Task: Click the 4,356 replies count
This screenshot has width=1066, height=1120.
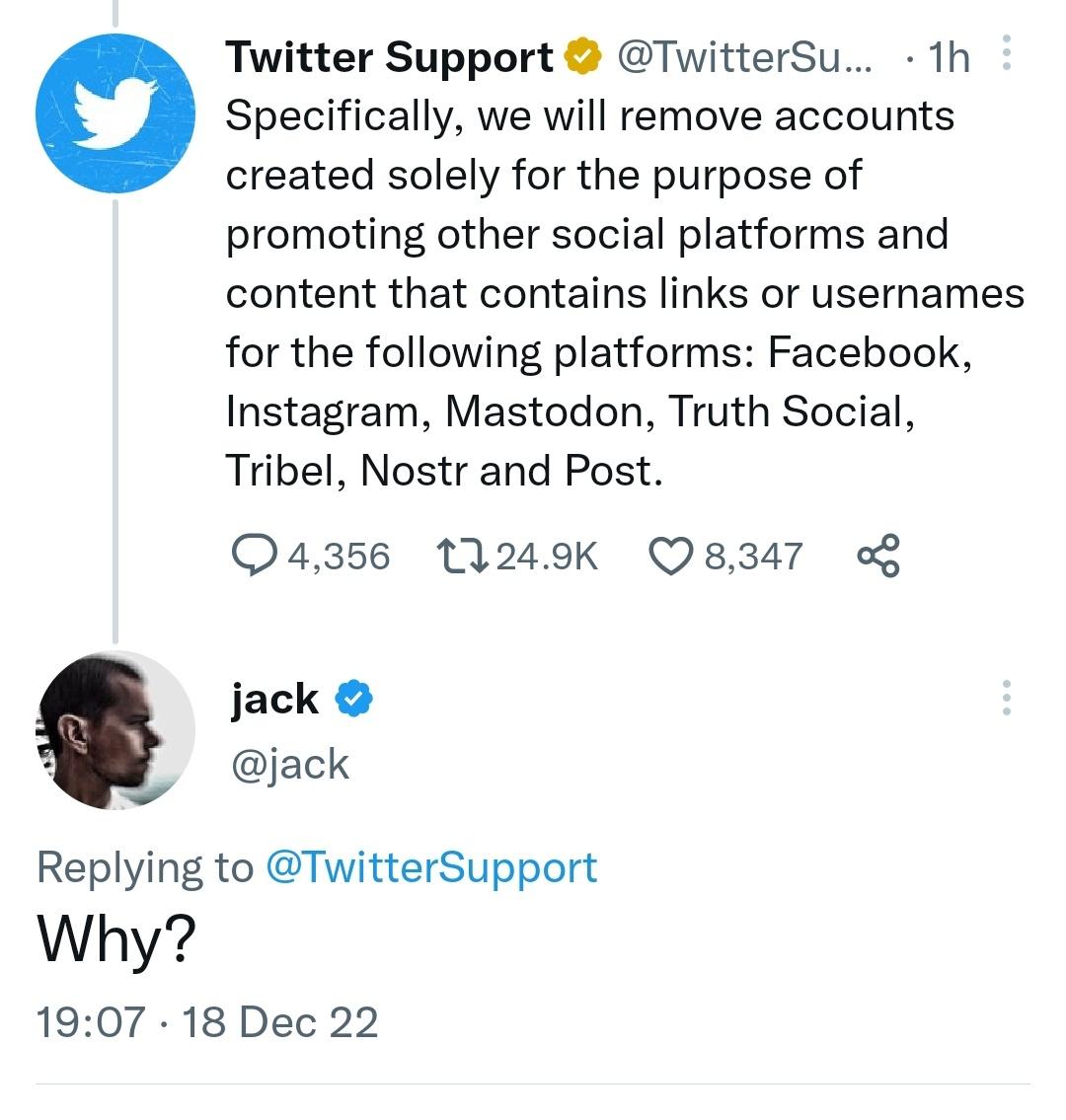Action: pyautogui.click(x=339, y=556)
